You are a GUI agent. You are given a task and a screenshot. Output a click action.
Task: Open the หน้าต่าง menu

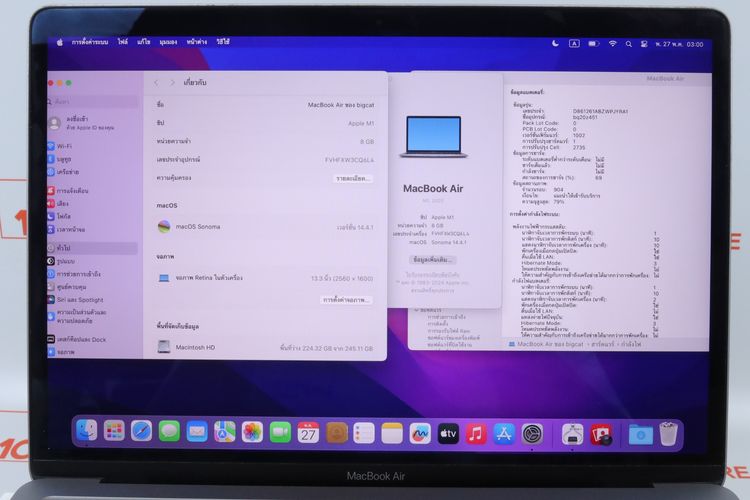(x=197, y=42)
